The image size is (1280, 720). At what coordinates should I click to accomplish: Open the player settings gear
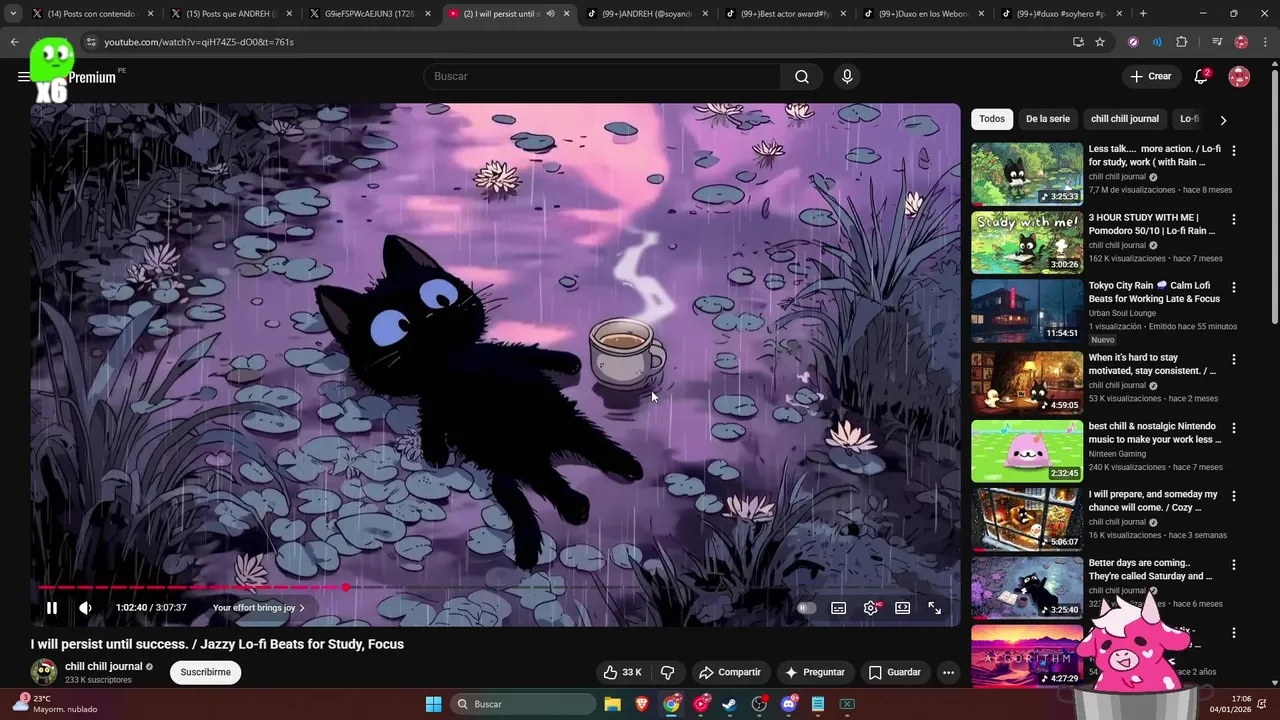pyautogui.click(x=871, y=608)
